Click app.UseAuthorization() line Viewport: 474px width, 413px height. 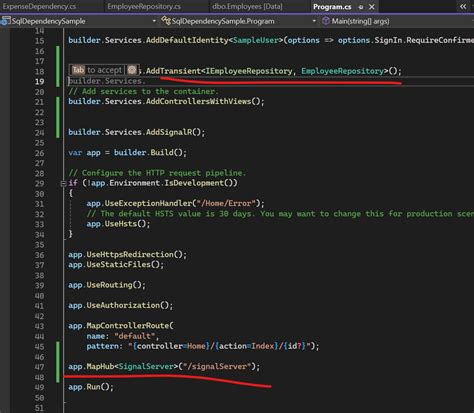click(120, 305)
